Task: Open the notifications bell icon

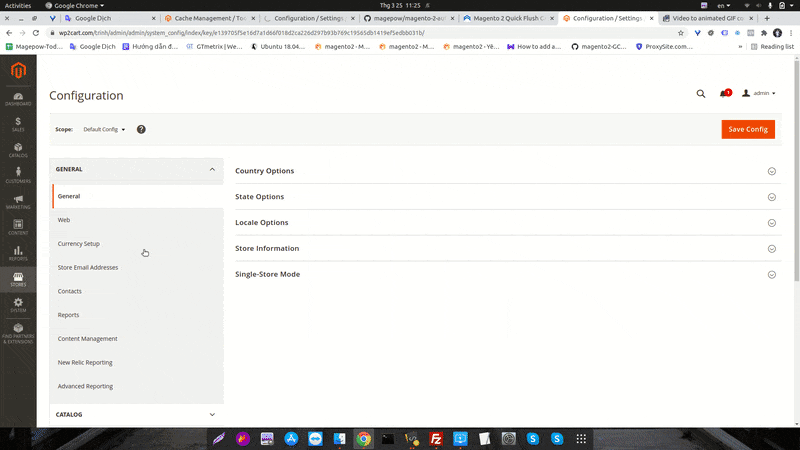Action: (724, 93)
